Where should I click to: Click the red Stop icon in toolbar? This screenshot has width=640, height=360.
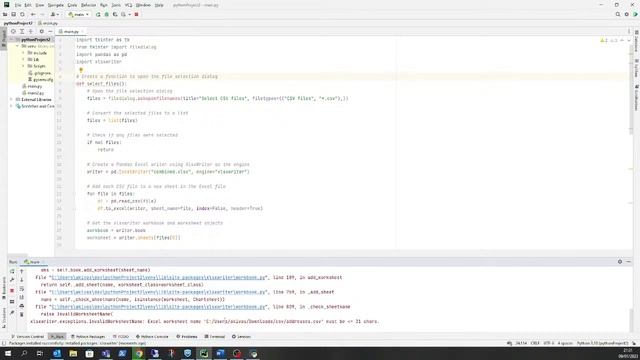136,14
